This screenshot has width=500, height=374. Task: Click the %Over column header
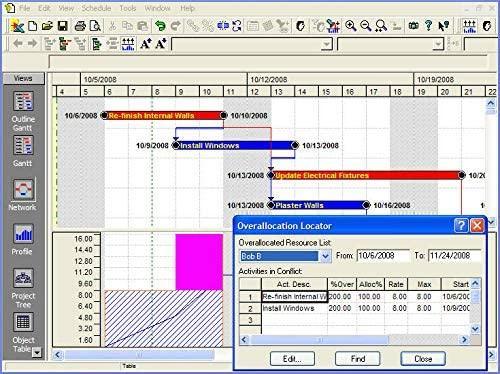click(x=342, y=284)
